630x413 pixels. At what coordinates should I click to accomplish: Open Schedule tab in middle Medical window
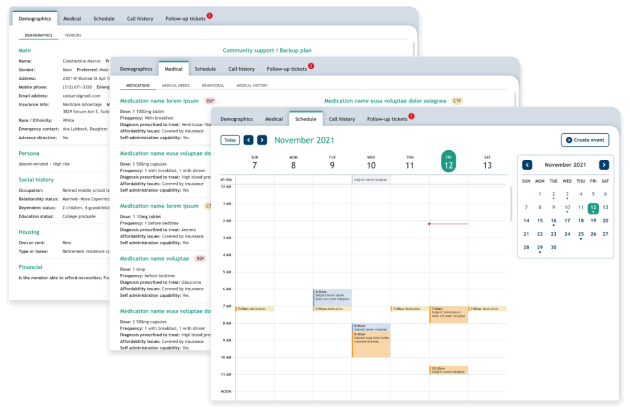coord(205,69)
